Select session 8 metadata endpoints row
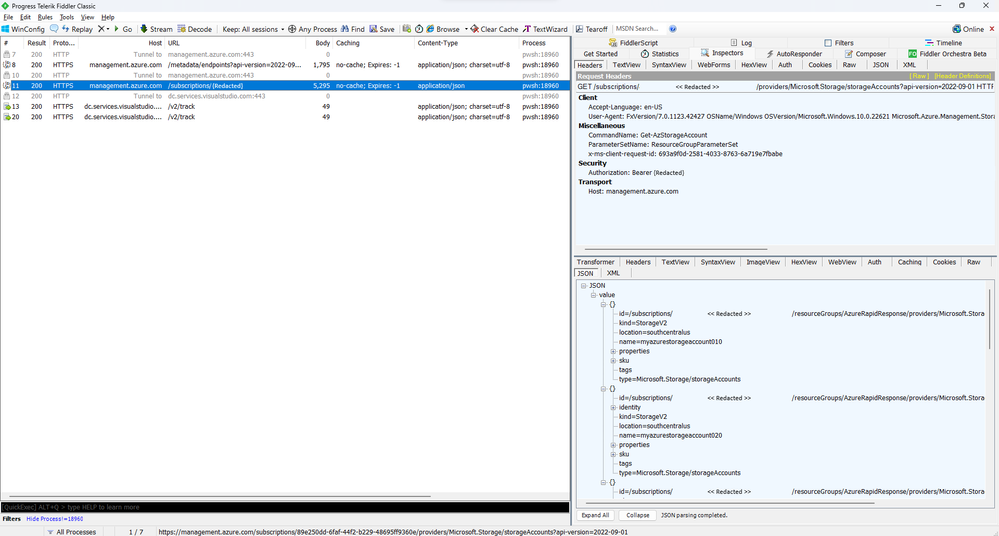 pyautogui.click(x=285, y=65)
